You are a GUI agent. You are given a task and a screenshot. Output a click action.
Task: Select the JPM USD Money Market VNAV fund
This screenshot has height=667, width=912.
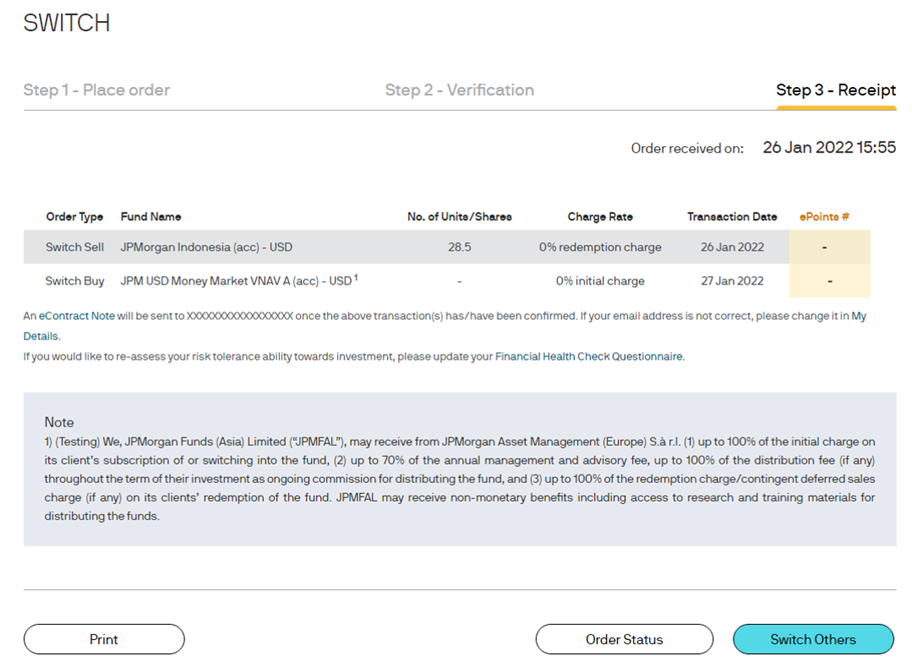pos(239,281)
